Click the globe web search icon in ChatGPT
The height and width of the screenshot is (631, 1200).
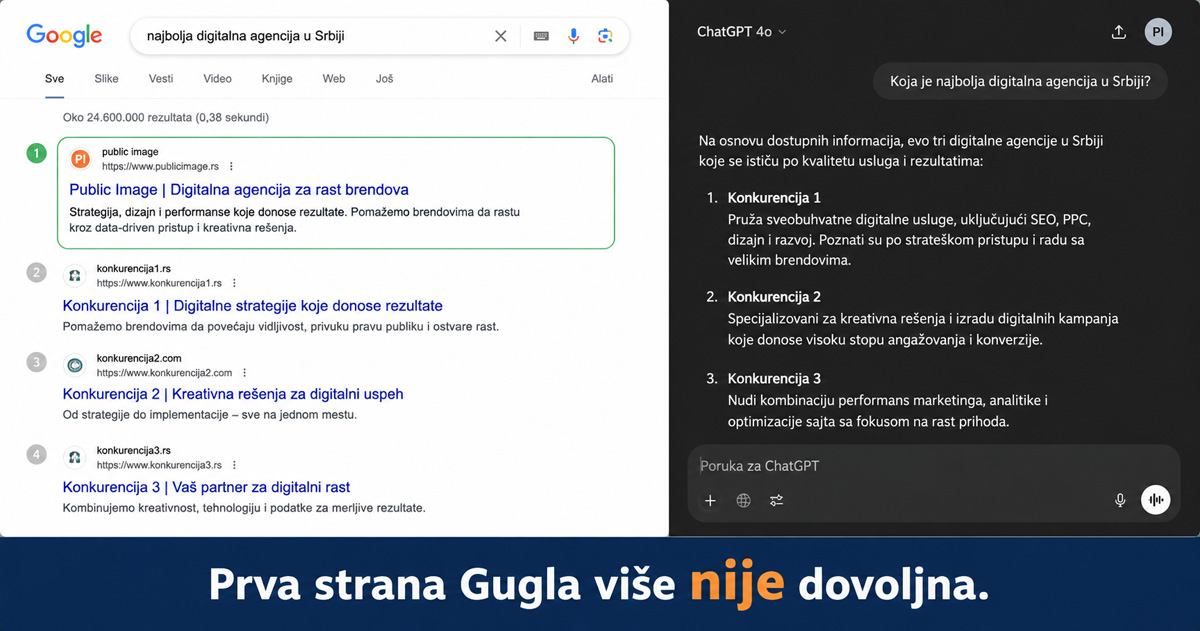743,501
